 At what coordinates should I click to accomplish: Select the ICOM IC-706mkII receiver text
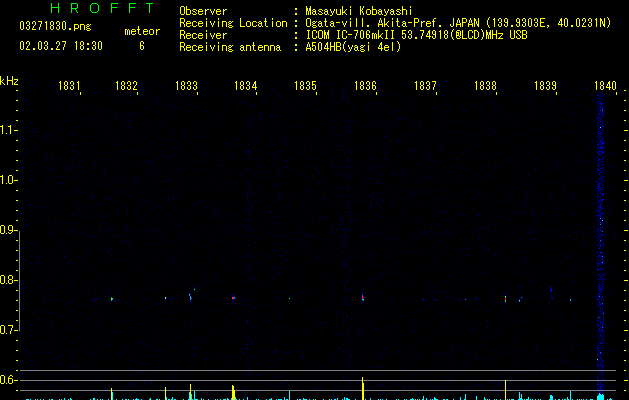coord(416,35)
